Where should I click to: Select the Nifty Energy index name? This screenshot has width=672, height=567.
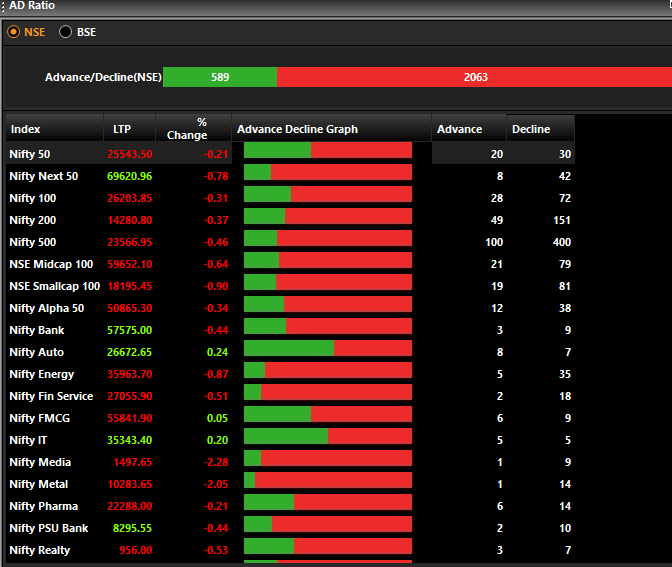[x=42, y=374]
